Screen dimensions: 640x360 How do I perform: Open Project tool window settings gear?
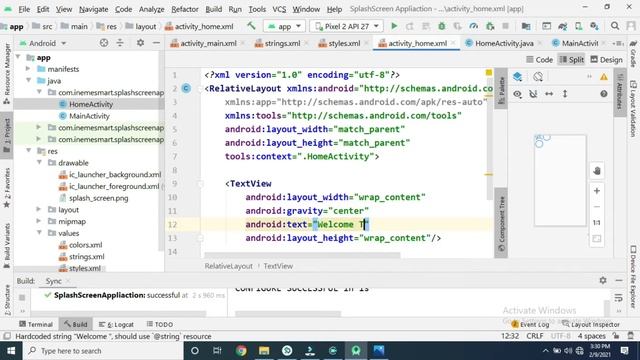point(140,42)
